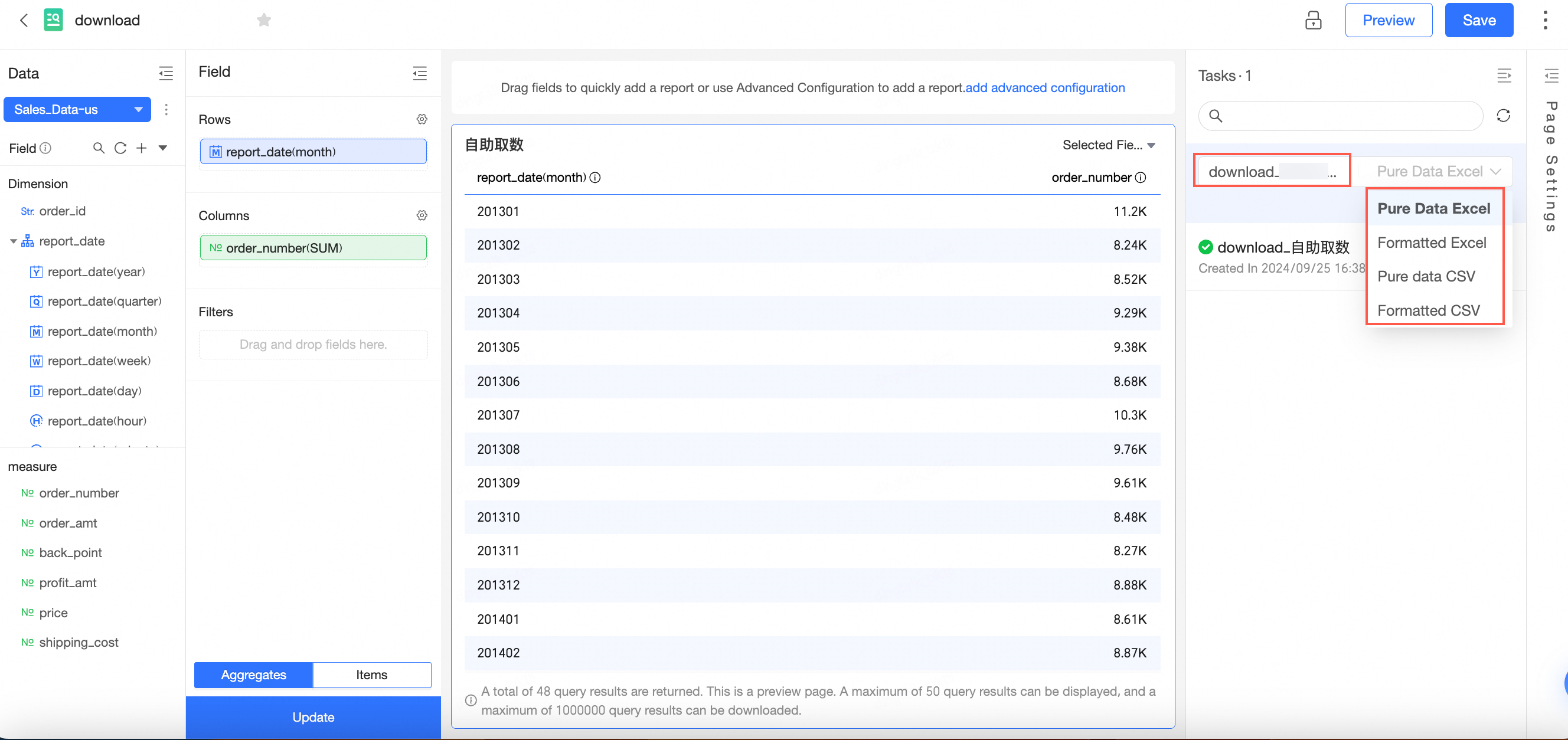This screenshot has width=1568, height=740.
Task: Choose Pure Data Excel option
Action: [x=1433, y=209]
